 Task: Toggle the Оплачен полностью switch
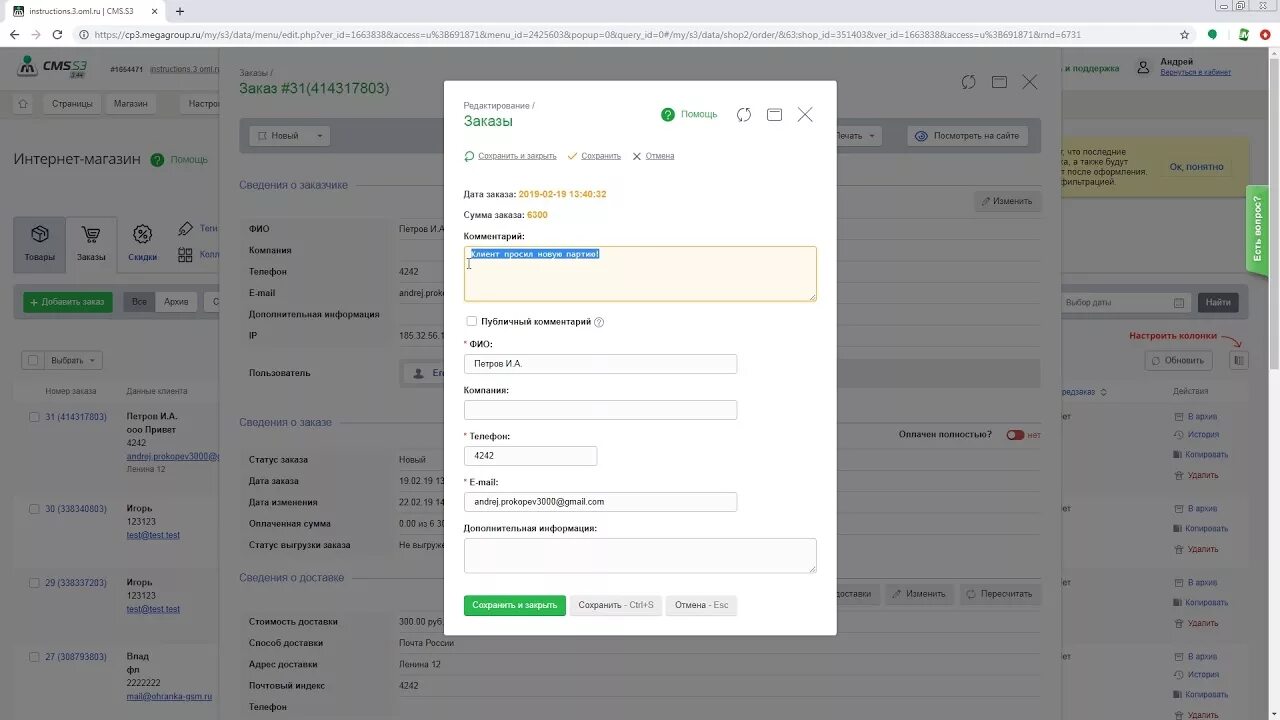[x=1015, y=434]
